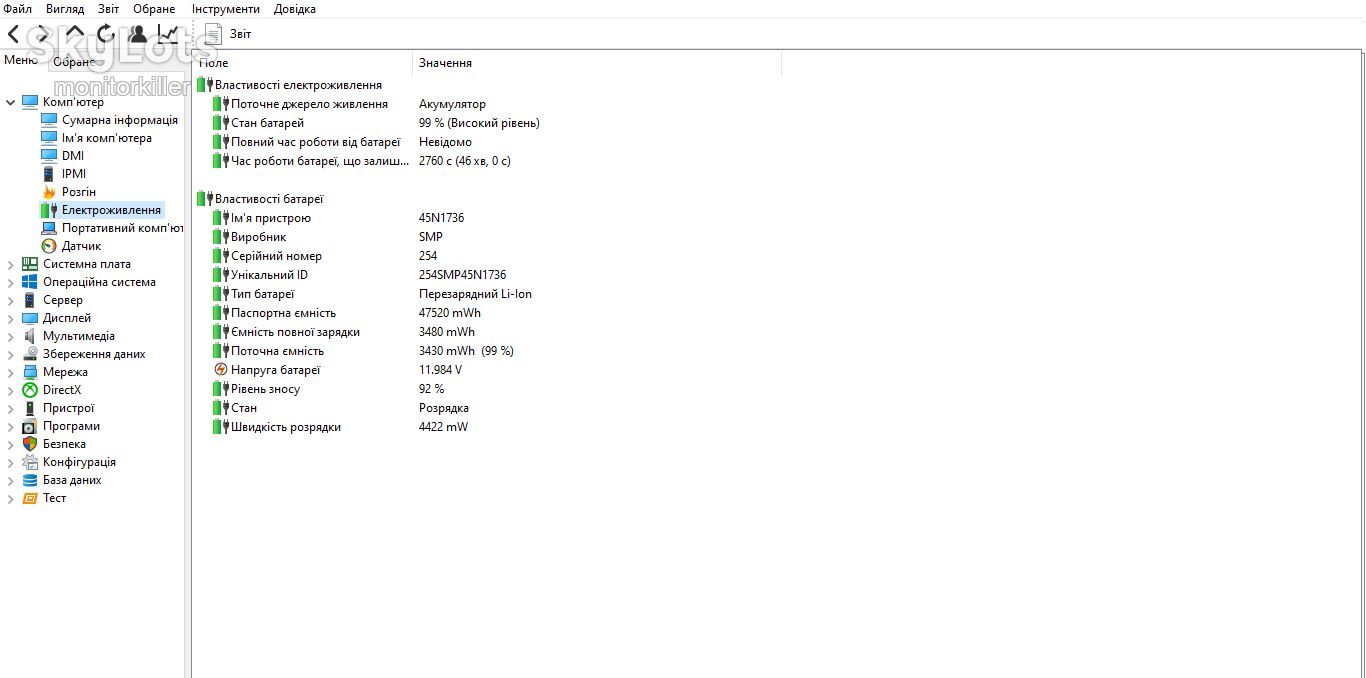
Task: Click the DMI icon in the tree
Action: point(49,156)
